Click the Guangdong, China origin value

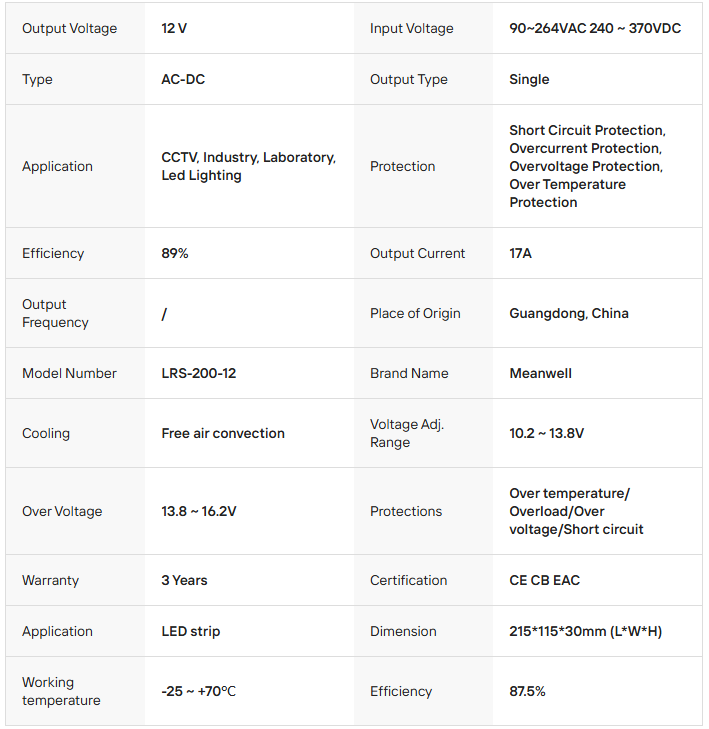(569, 313)
